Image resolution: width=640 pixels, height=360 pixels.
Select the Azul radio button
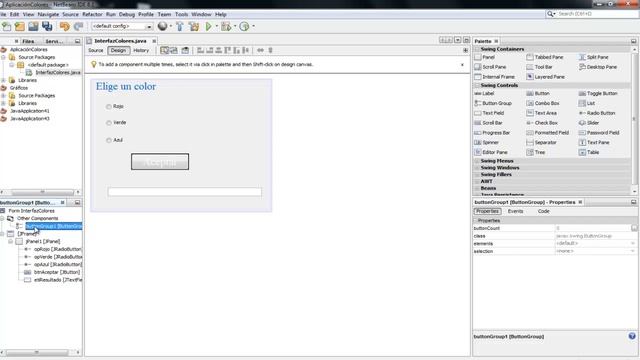tap(114, 140)
